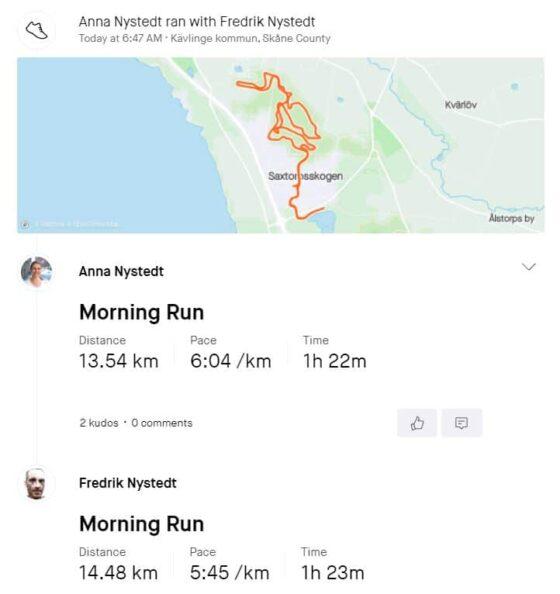Click Fredrik's 5:45 /km pace value
The height and width of the screenshot is (594, 560).
[230, 572]
